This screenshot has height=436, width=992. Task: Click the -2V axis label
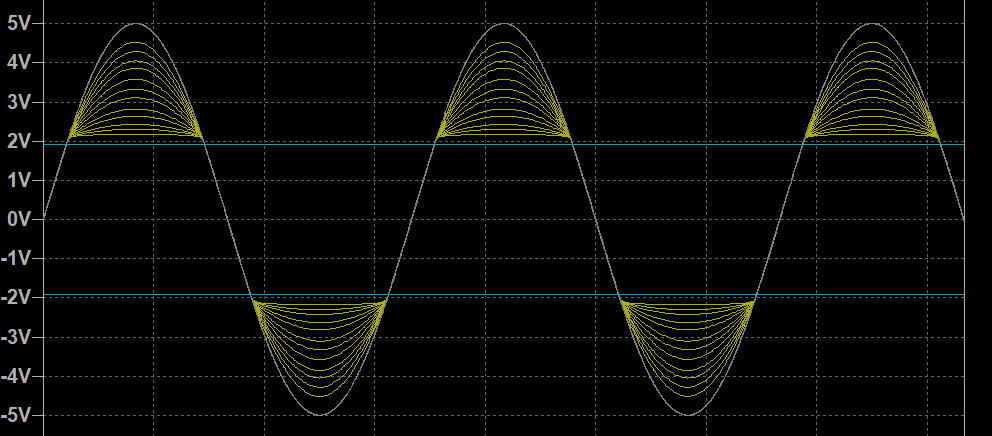(x=16, y=298)
